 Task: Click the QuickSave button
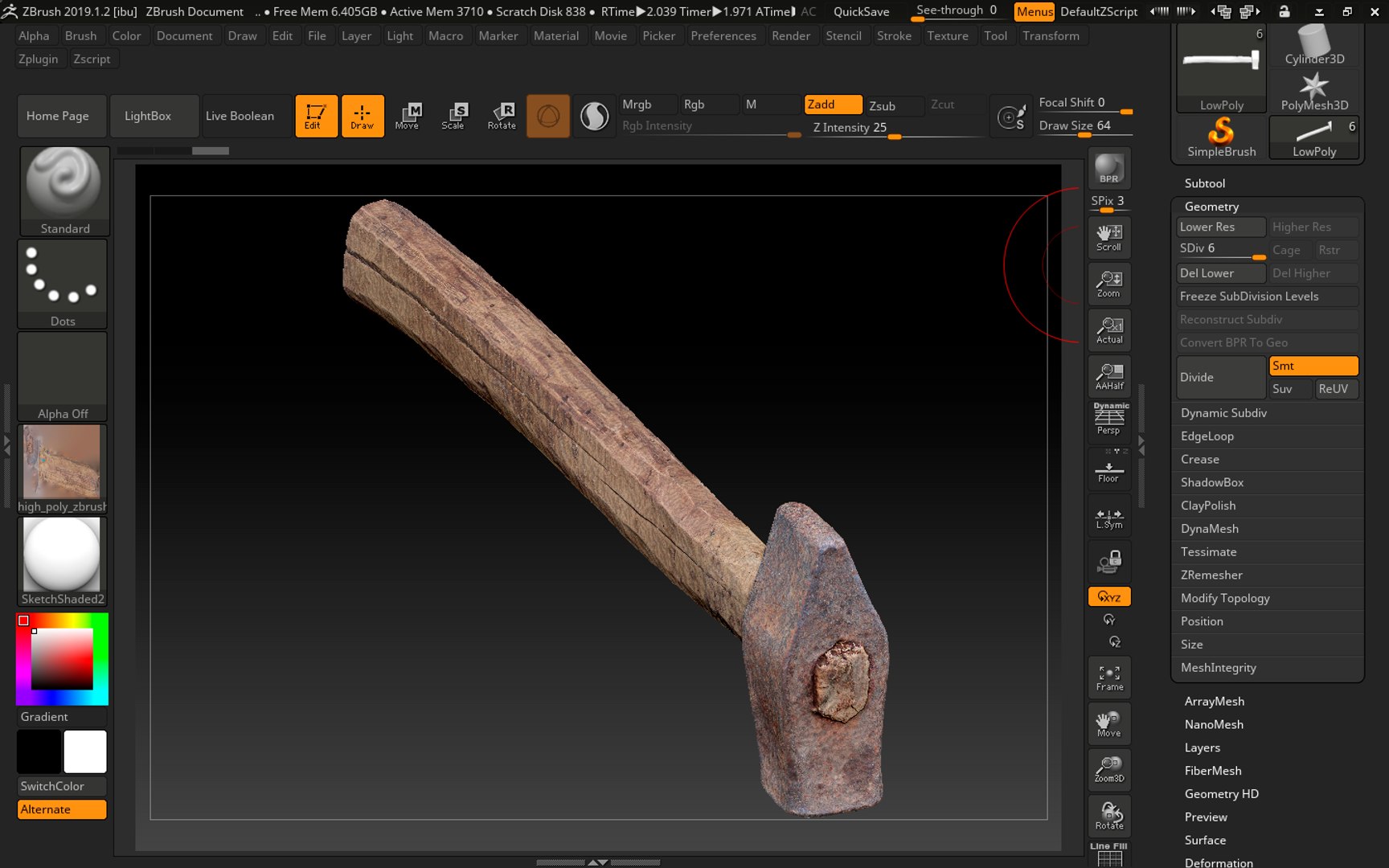pos(861,11)
